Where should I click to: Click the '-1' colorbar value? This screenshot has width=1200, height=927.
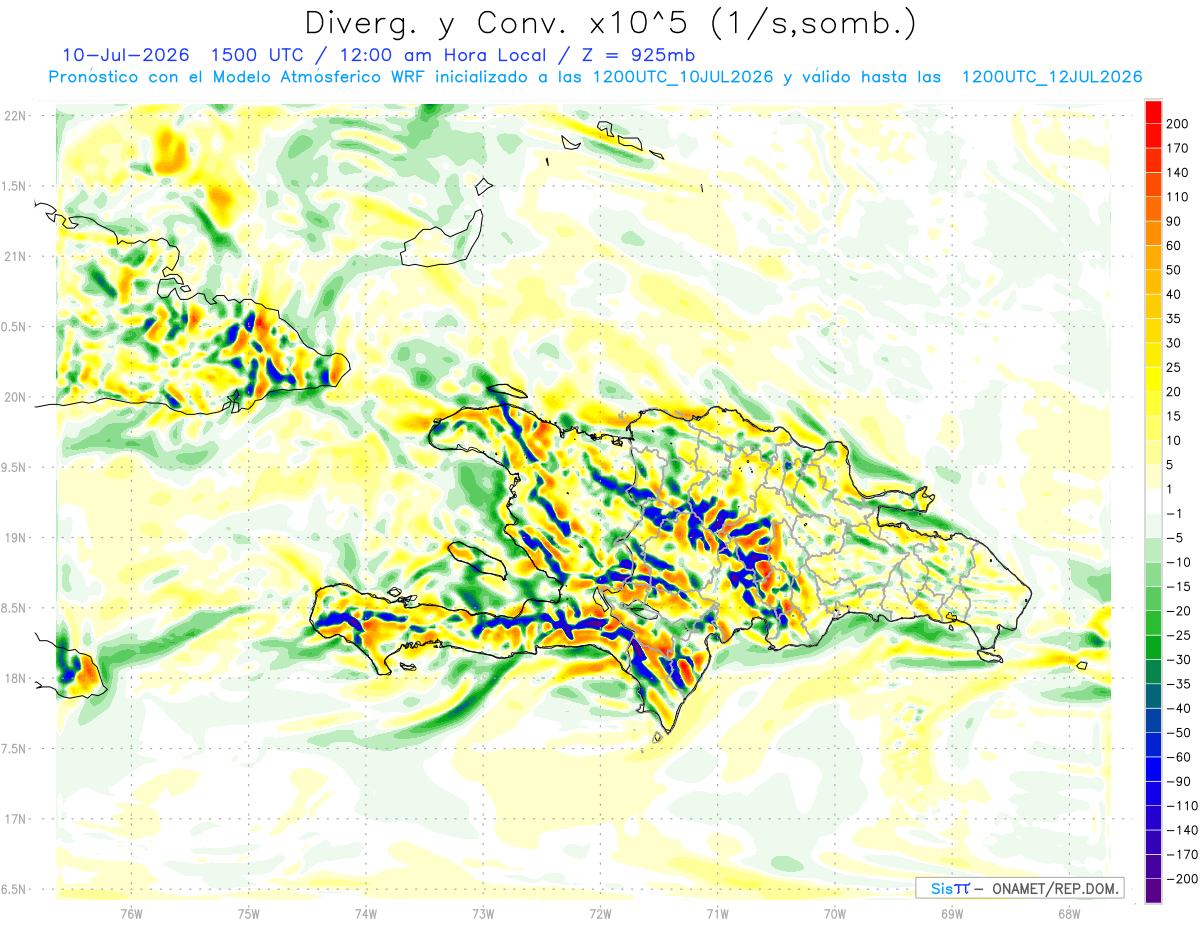[1176, 513]
